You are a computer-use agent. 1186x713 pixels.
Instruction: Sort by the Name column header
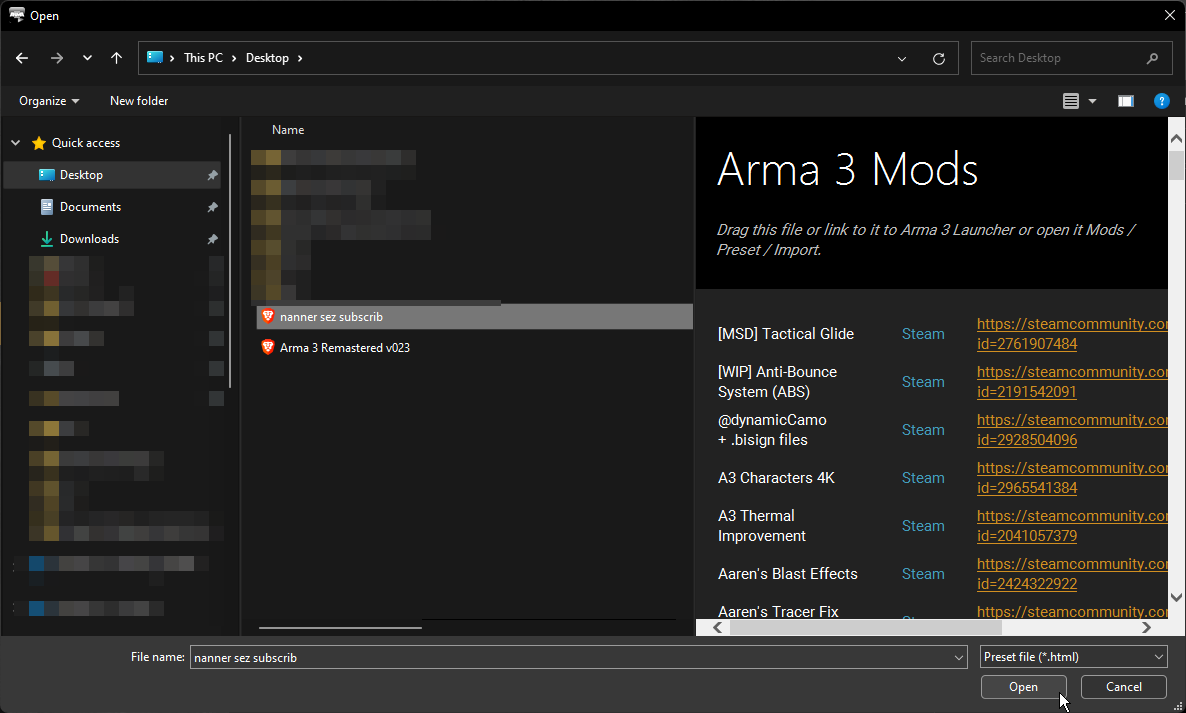[x=288, y=130]
